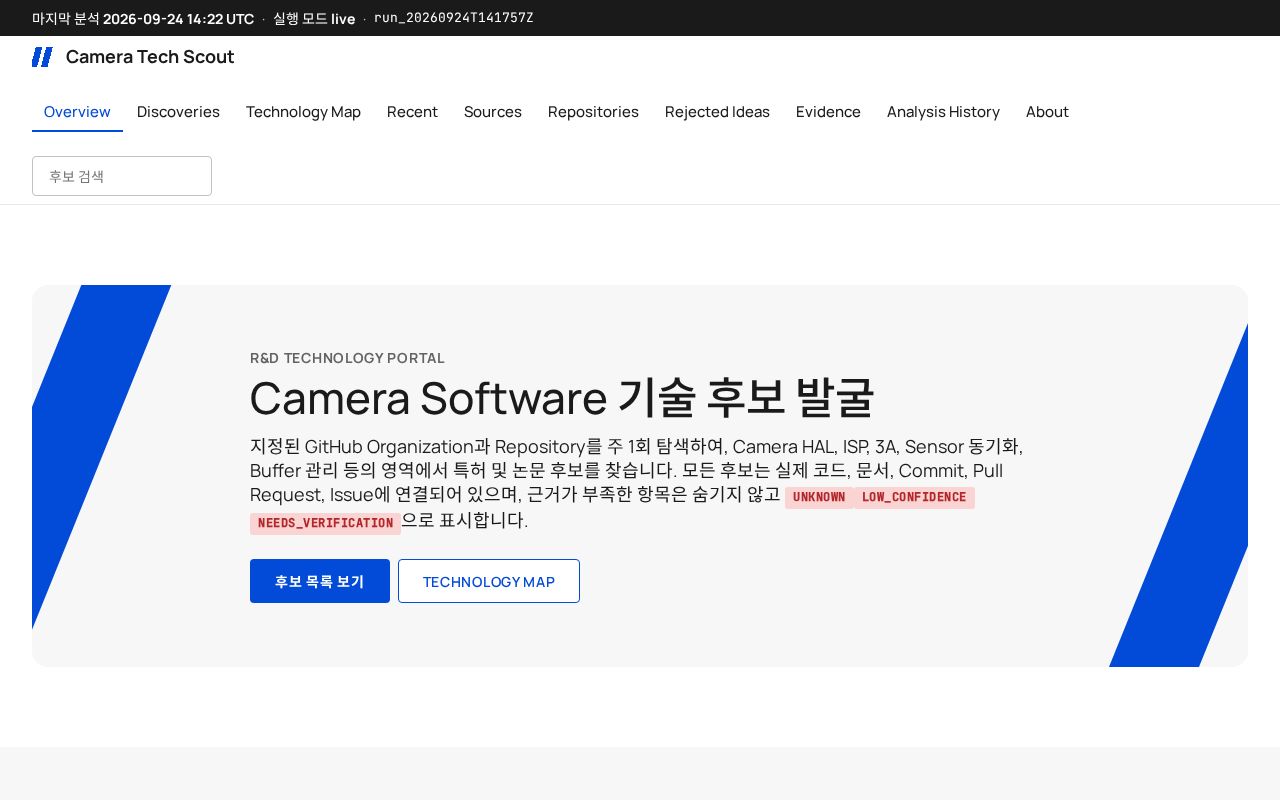
Task: Click the 실행 모드 live status text
Action: pos(314,18)
